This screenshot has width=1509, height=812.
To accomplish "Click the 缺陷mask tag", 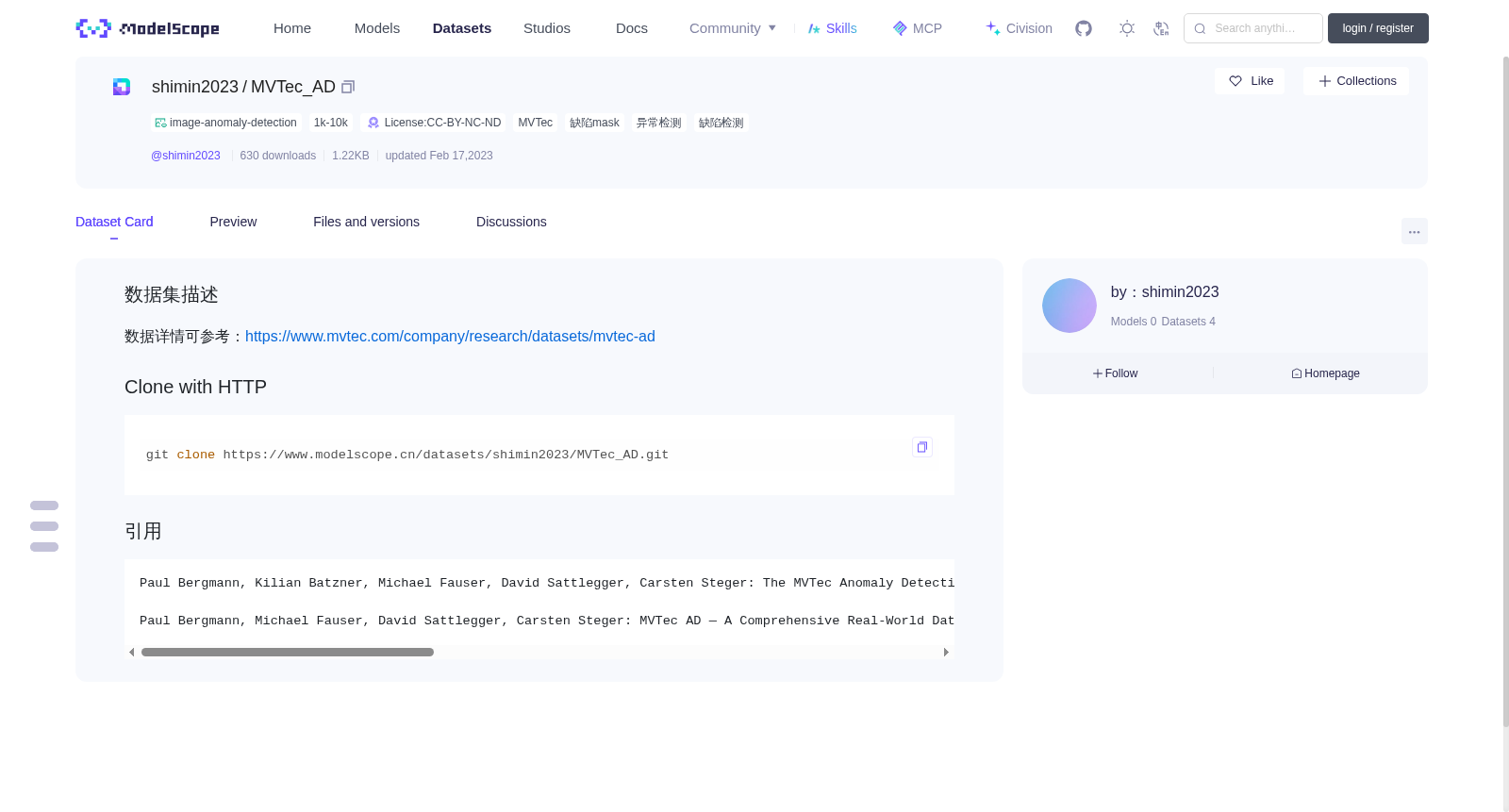I will click(x=595, y=123).
